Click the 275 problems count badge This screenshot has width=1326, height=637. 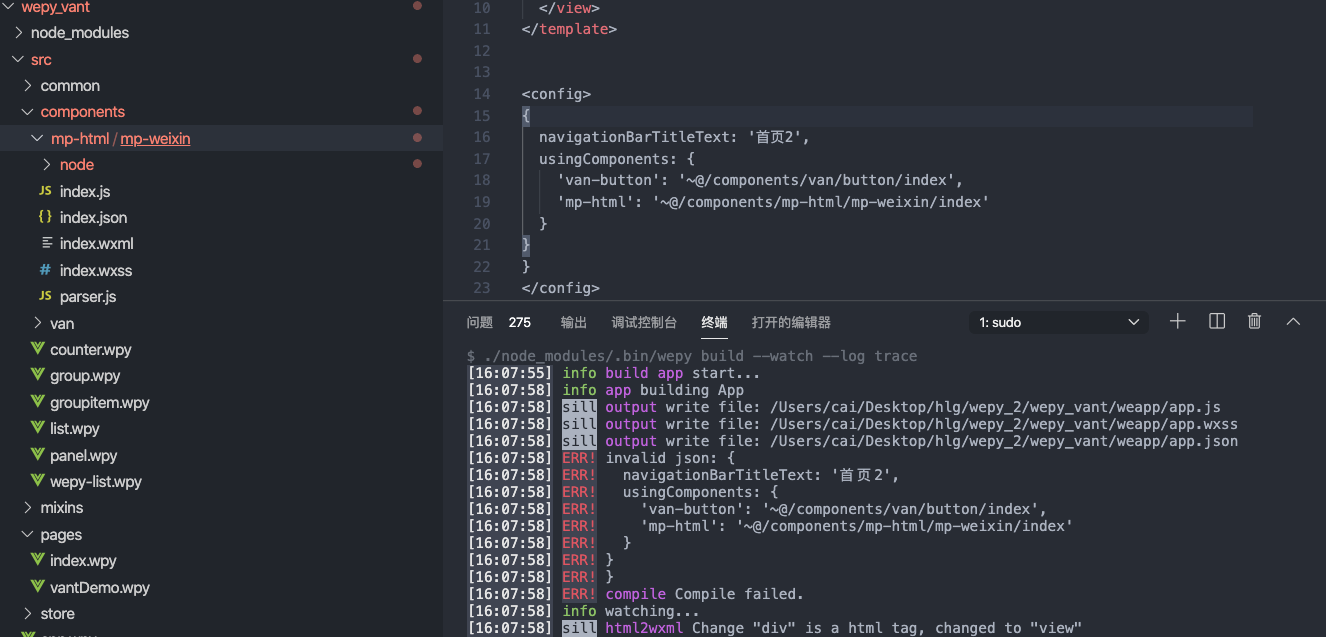[x=519, y=322]
